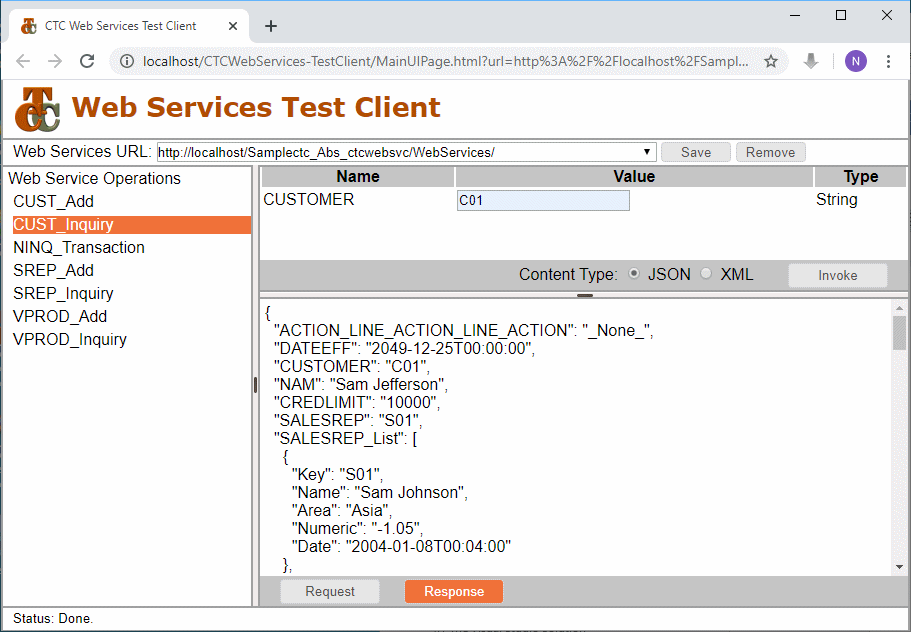This screenshot has height=632, width=911.
Task: Open the profile avatar N
Action: pyautogui.click(x=855, y=61)
